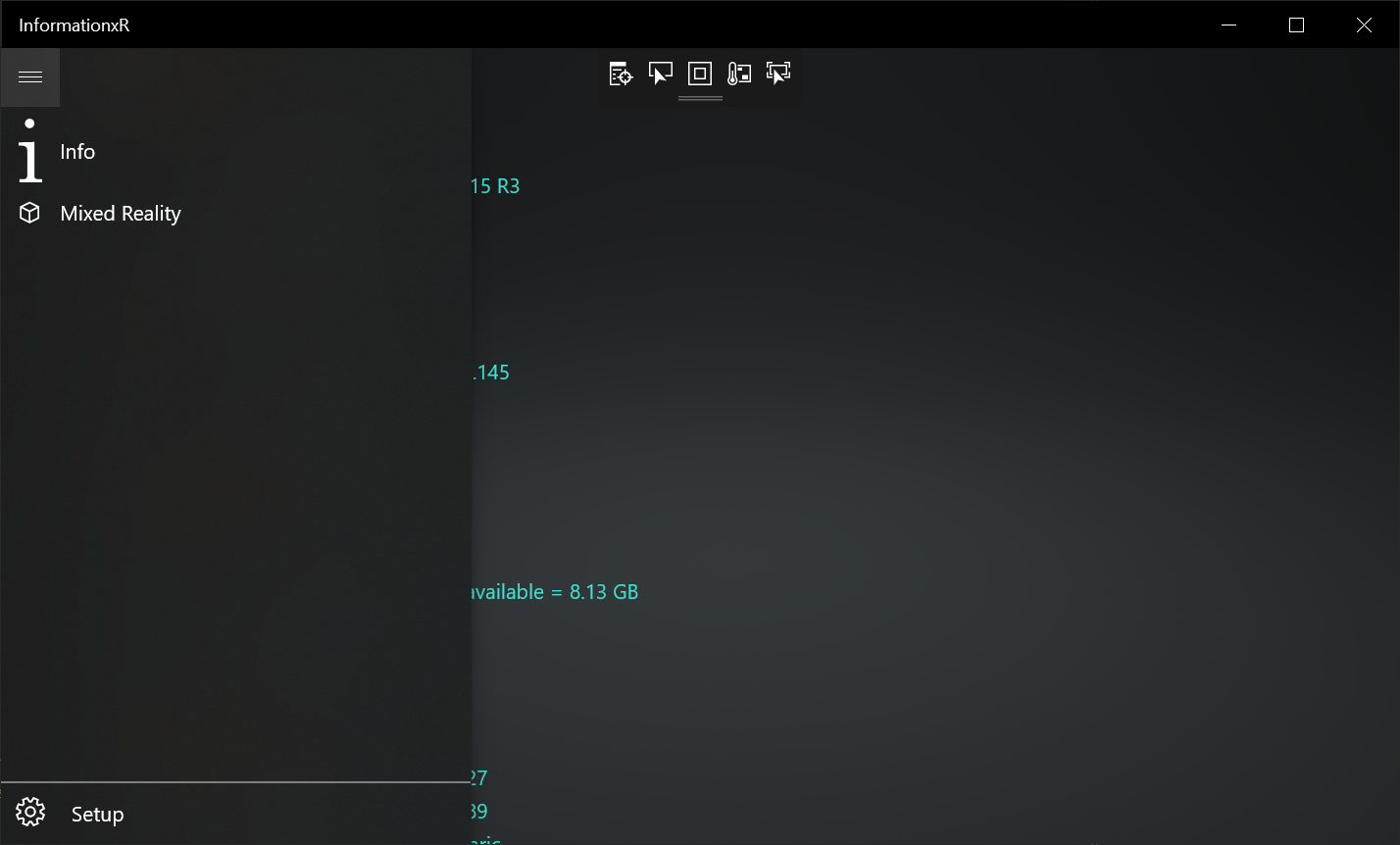
Task: Click the system details crosshair toolbar icon
Action: pos(621,73)
